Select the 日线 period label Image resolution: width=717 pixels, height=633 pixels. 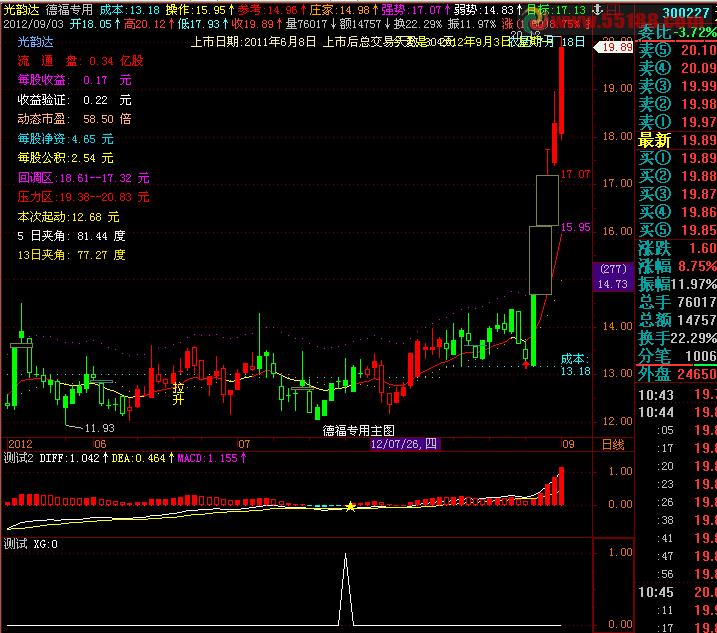coord(612,443)
